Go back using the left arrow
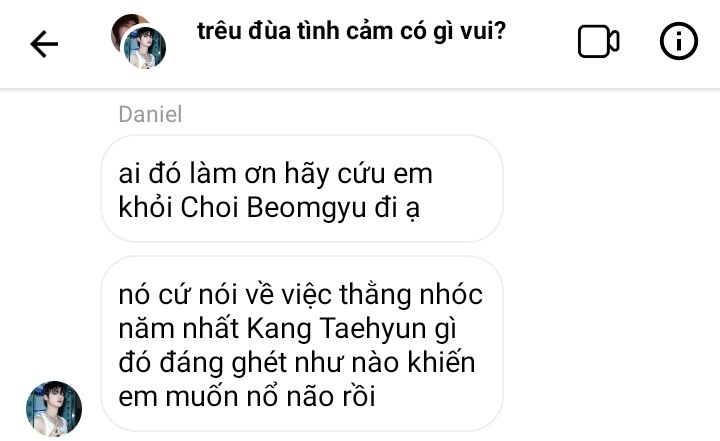The width and height of the screenshot is (720, 441). [x=44, y=44]
